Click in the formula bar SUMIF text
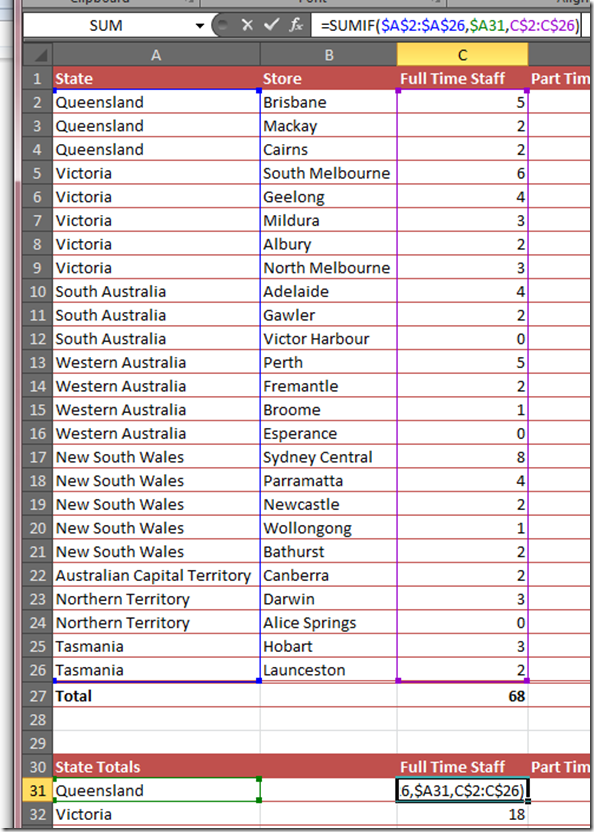The width and height of the screenshot is (594, 832). (x=449, y=25)
